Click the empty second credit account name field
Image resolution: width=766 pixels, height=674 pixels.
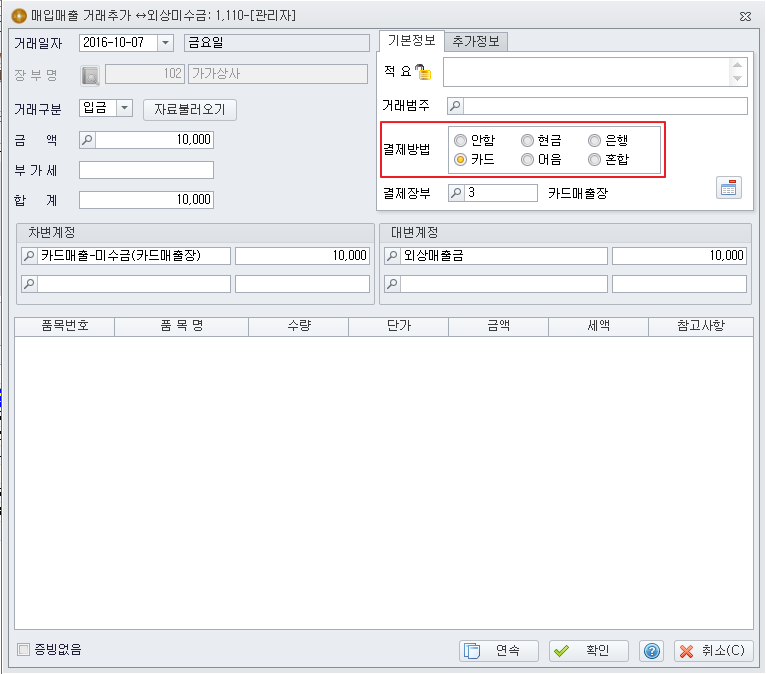coord(504,284)
